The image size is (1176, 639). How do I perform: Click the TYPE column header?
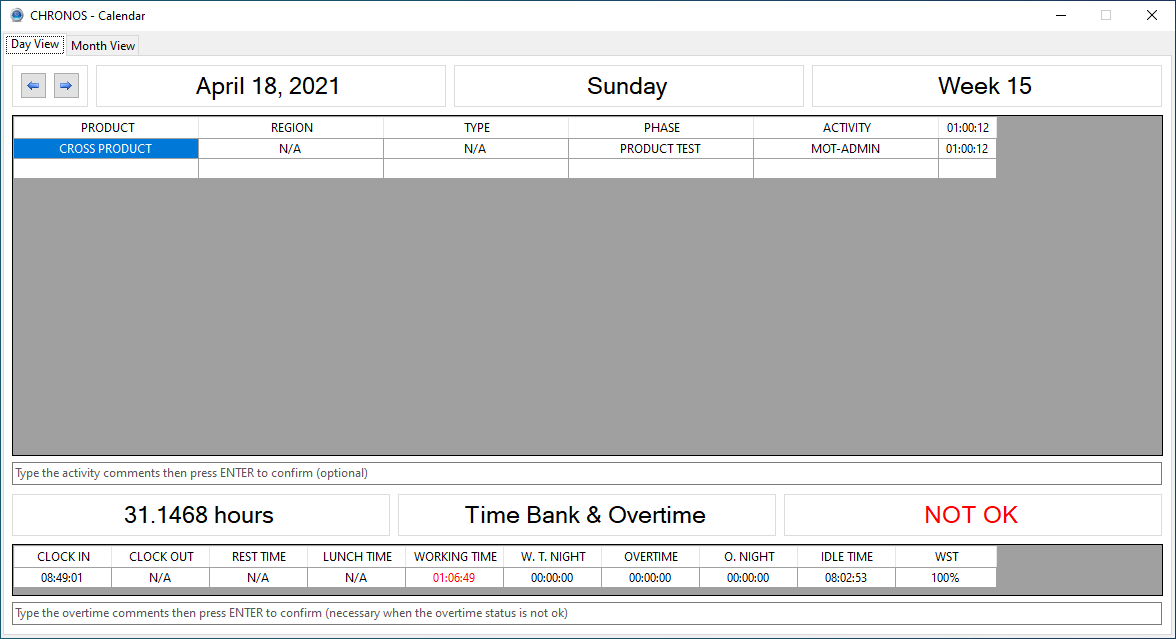pyautogui.click(x=476, y=128)
